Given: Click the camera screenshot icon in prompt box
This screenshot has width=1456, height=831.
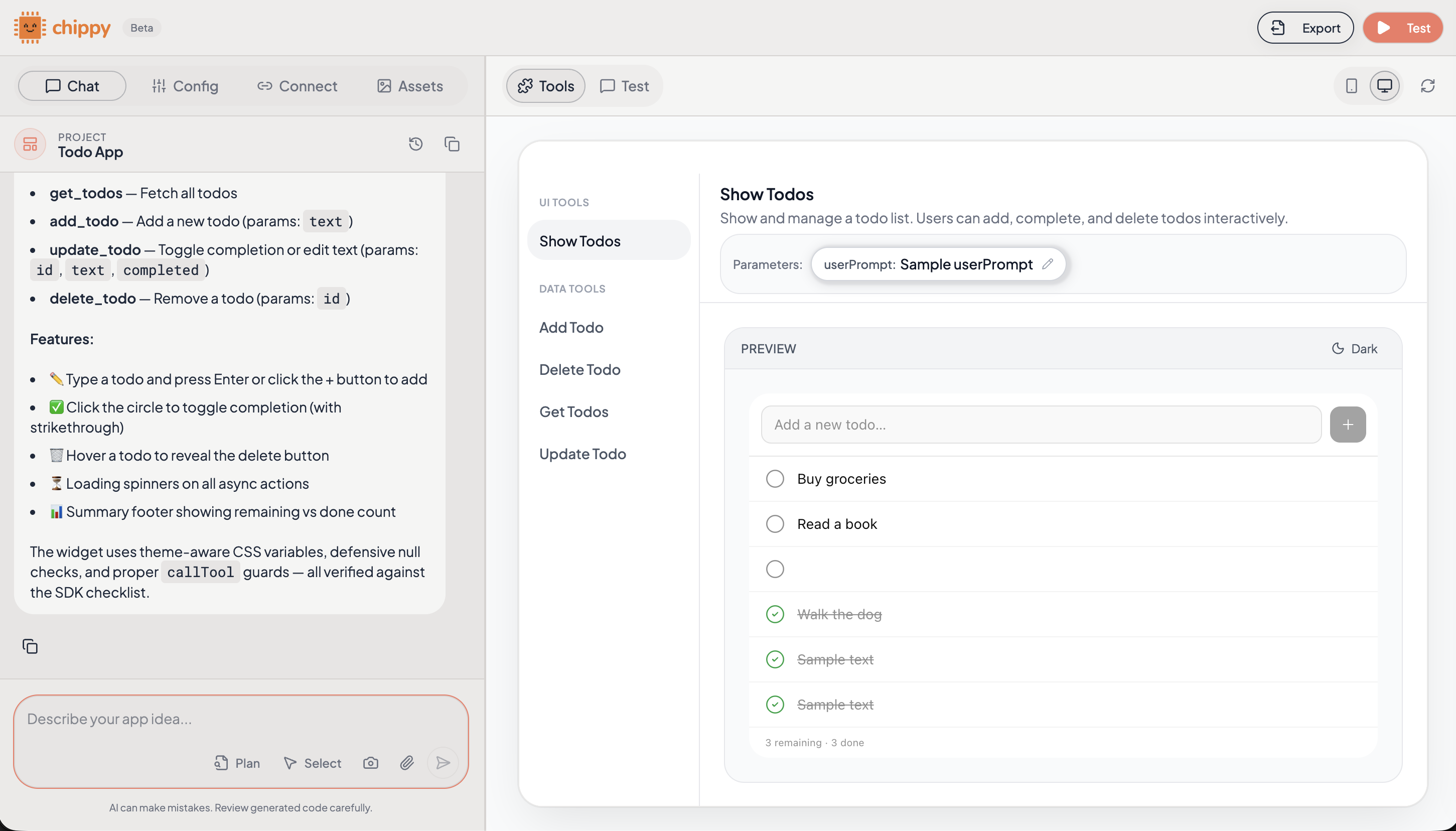Looking at the screenshot, I should 371,763.
